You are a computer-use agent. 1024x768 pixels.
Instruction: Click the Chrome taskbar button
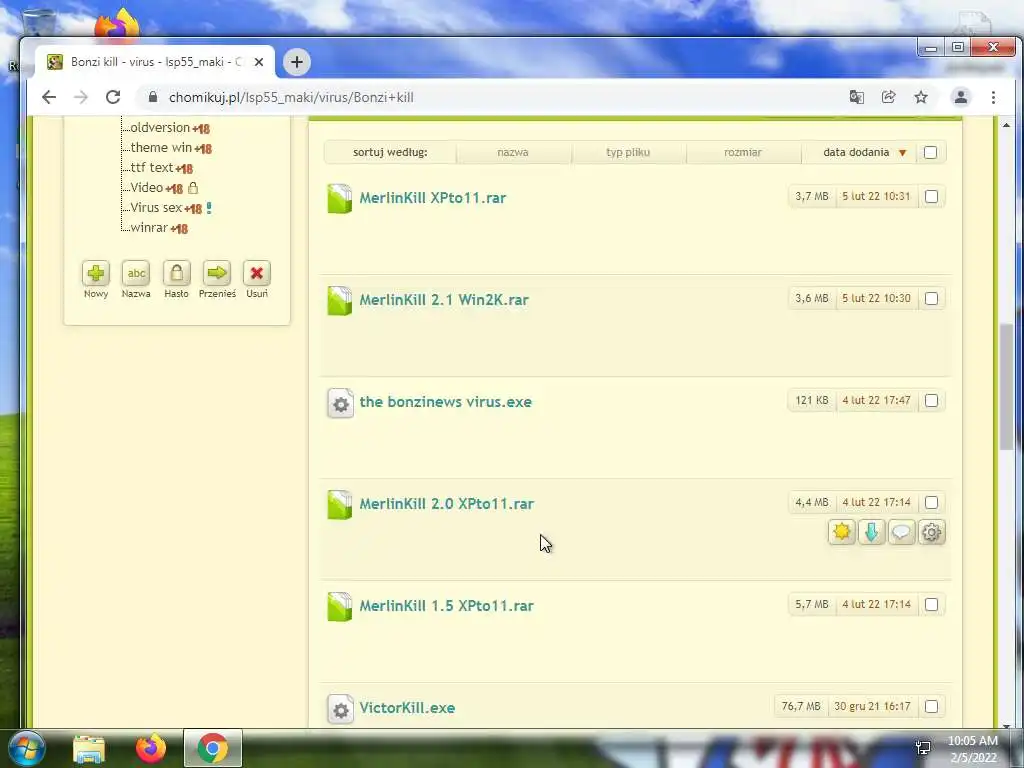213,748
